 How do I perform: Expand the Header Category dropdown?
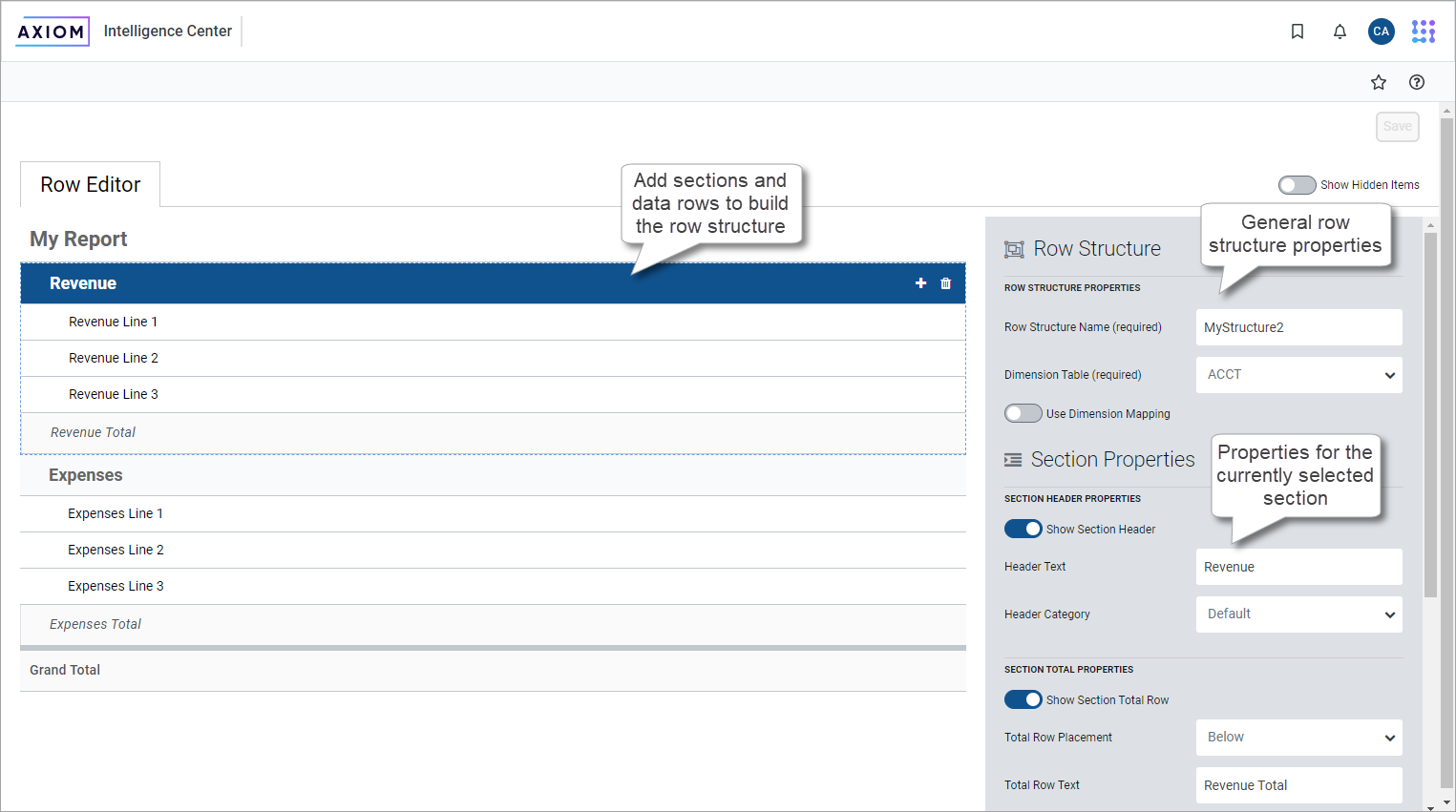(x=1298, y=614)
